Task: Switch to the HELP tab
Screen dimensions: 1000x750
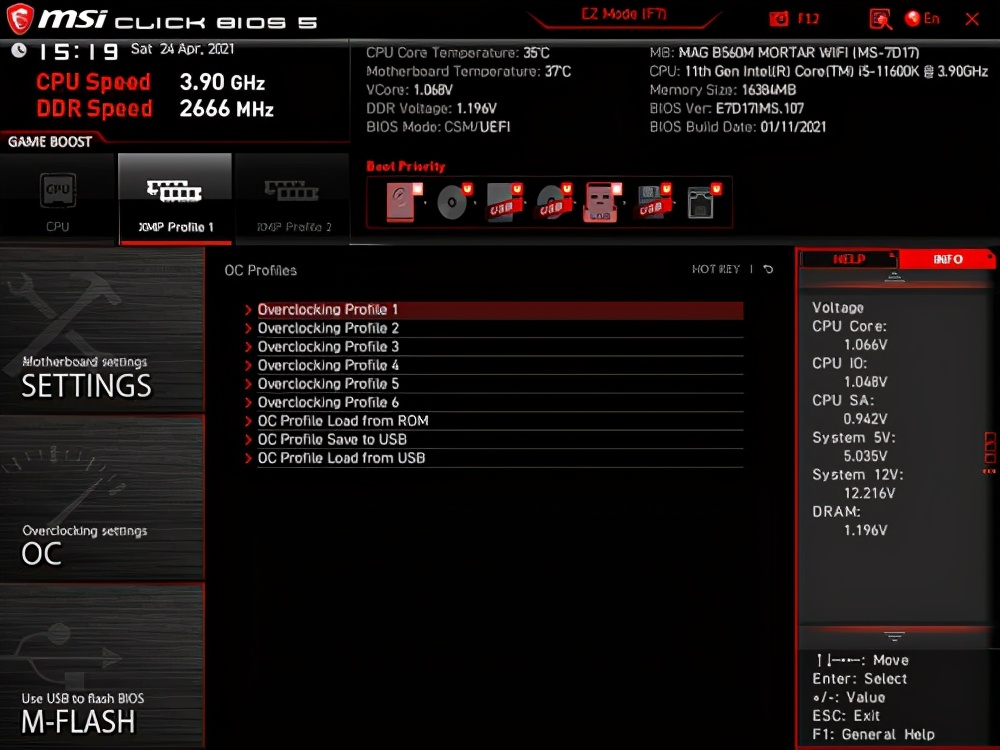Action: pyautogui.click(x=849, y=259)
